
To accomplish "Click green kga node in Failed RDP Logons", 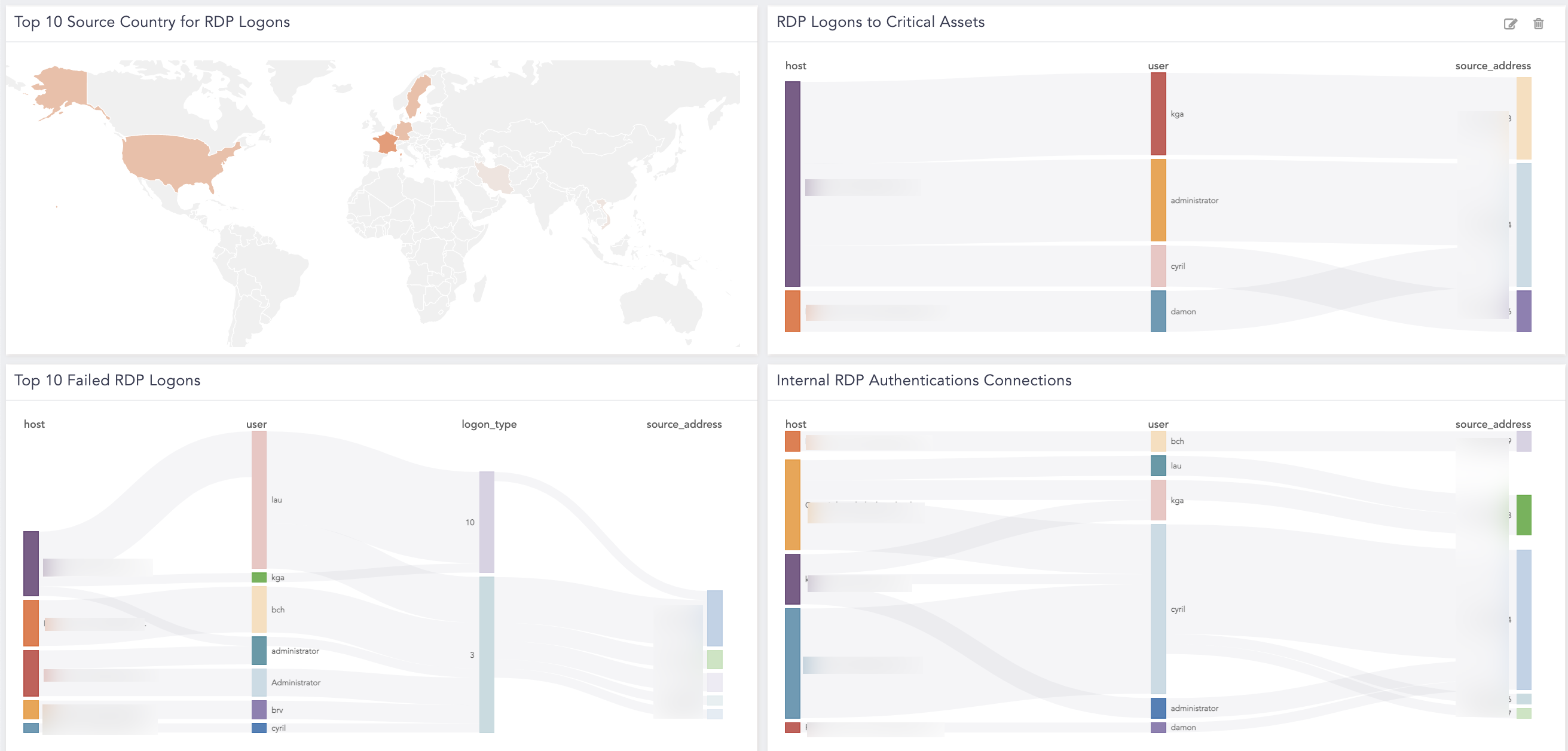I will click(259, 577).
